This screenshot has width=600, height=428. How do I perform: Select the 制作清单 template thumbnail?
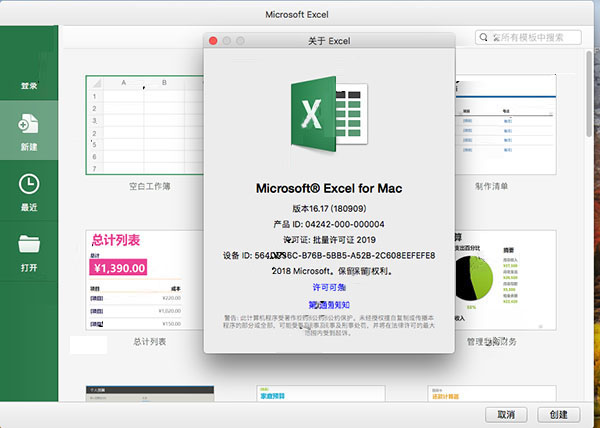tap(505, 125)
